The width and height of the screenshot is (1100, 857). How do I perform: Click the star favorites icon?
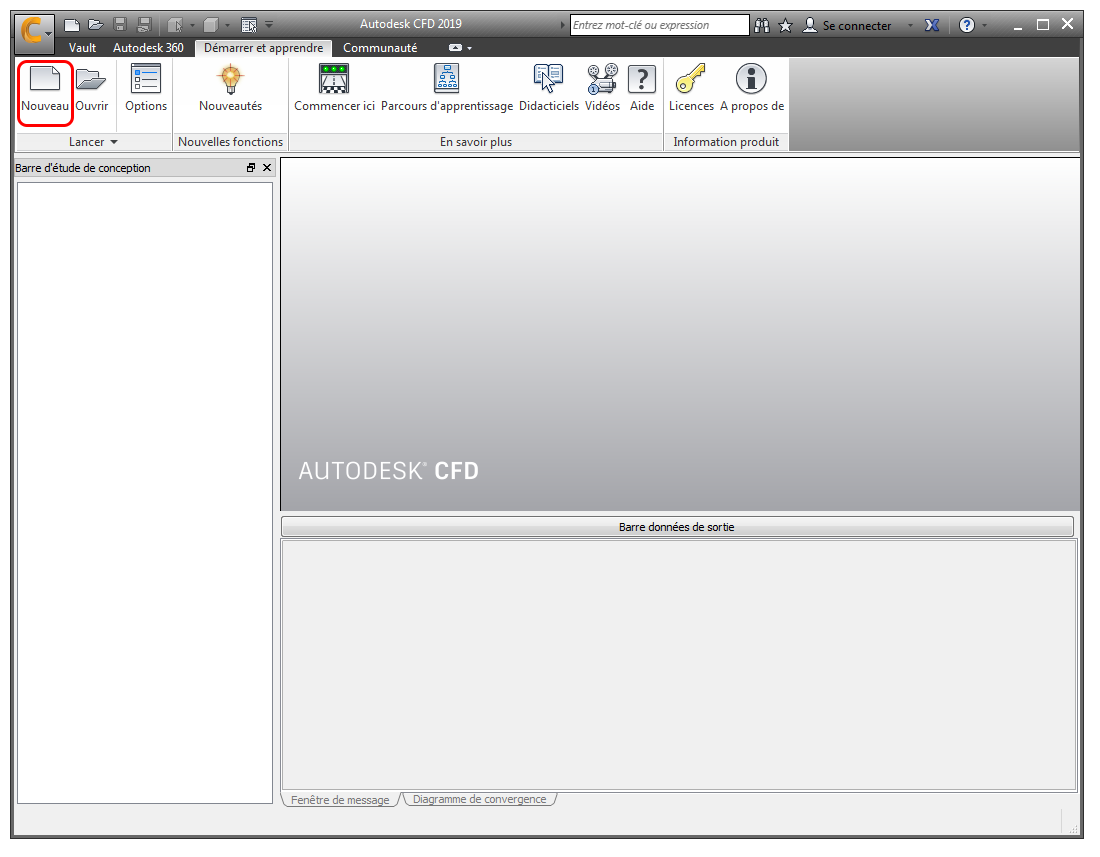click(785, 25)
